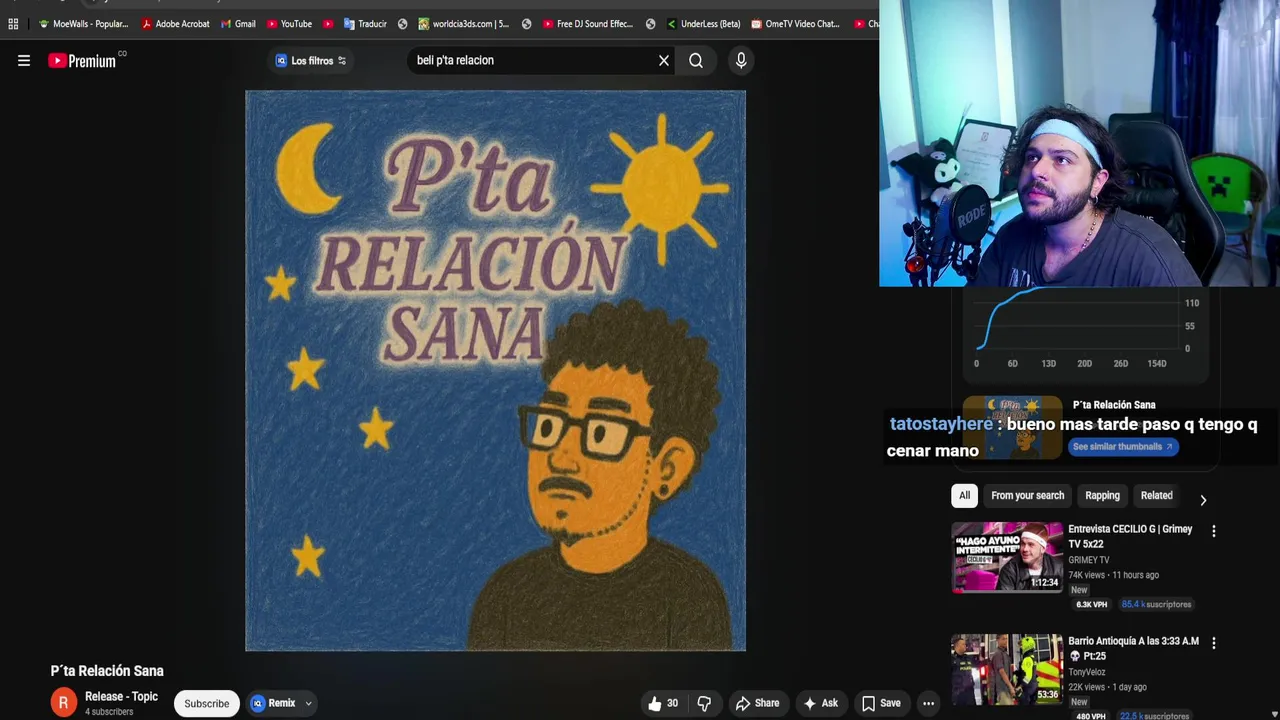Image resolution: width=1280 pixels, height=720 pixels.
Task: Click the globe bookmark before Free DJ Sound
Action: [x=527, y=24]
